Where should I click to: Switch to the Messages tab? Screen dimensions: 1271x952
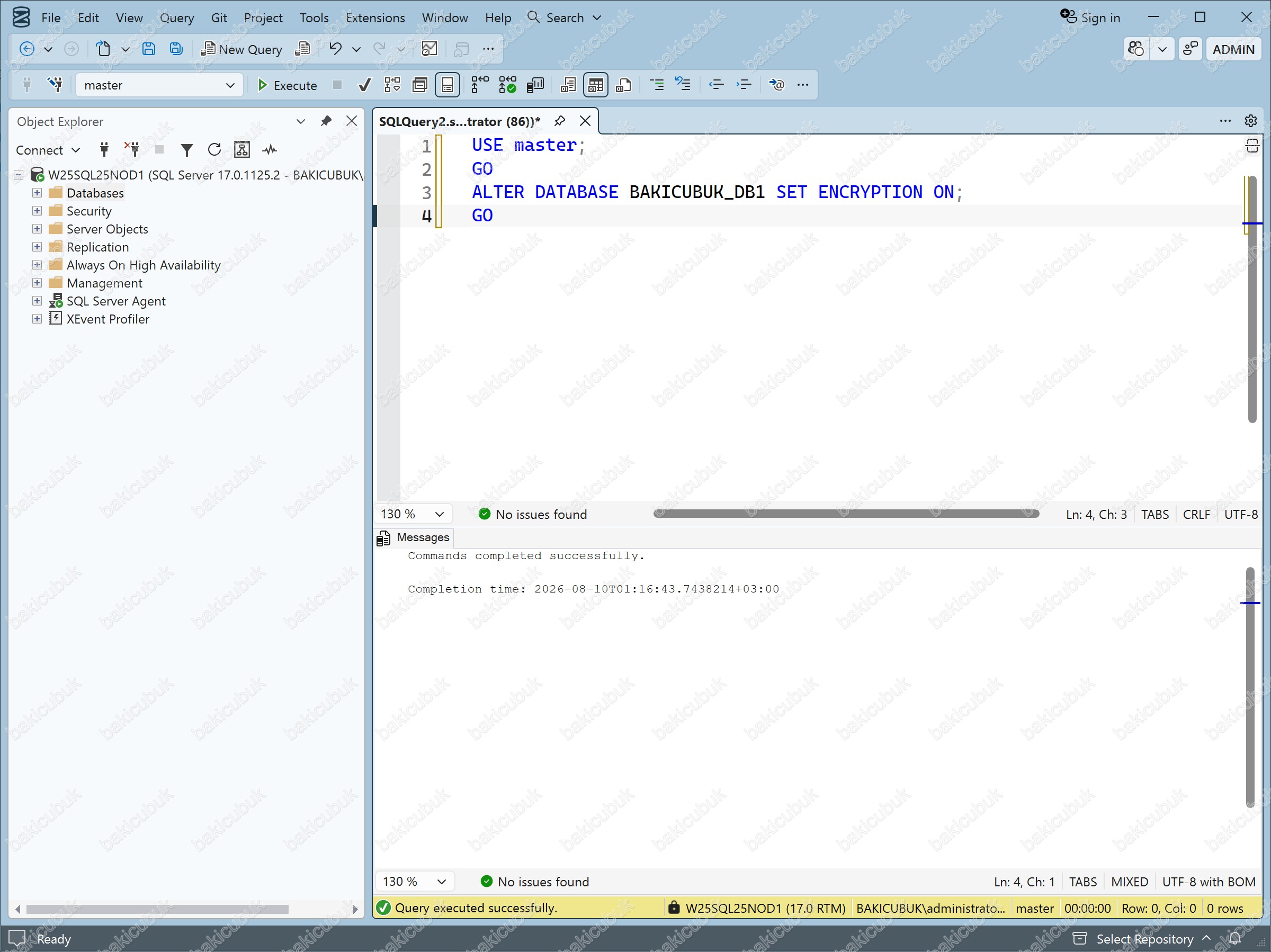pyautogui.click(x=414, y=538)
